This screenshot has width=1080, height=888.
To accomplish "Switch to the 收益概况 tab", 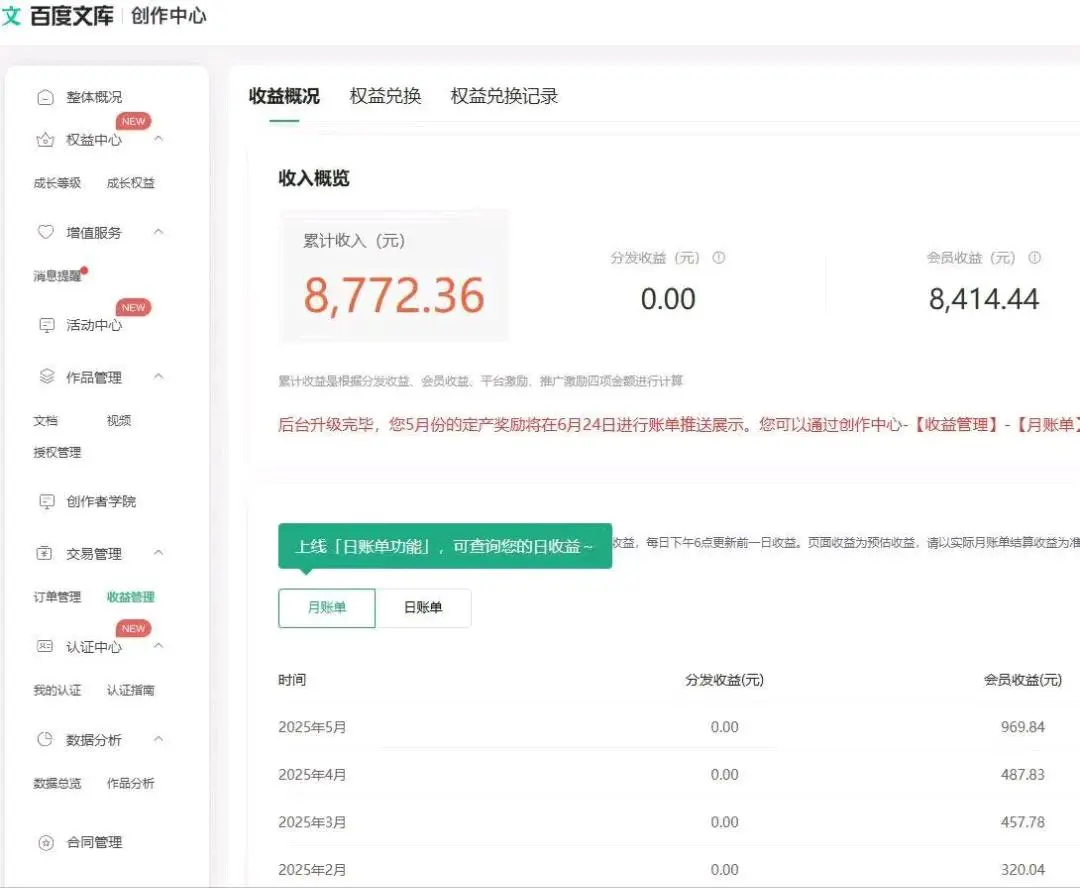I will tap(284, 96).
